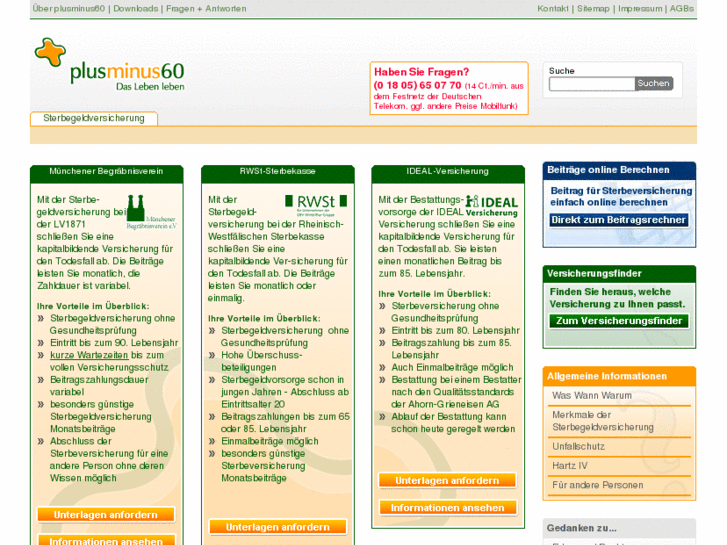Open Fragen + Antworten page
The height and width of the screenshot is (545, 727).
click(206, 8)
